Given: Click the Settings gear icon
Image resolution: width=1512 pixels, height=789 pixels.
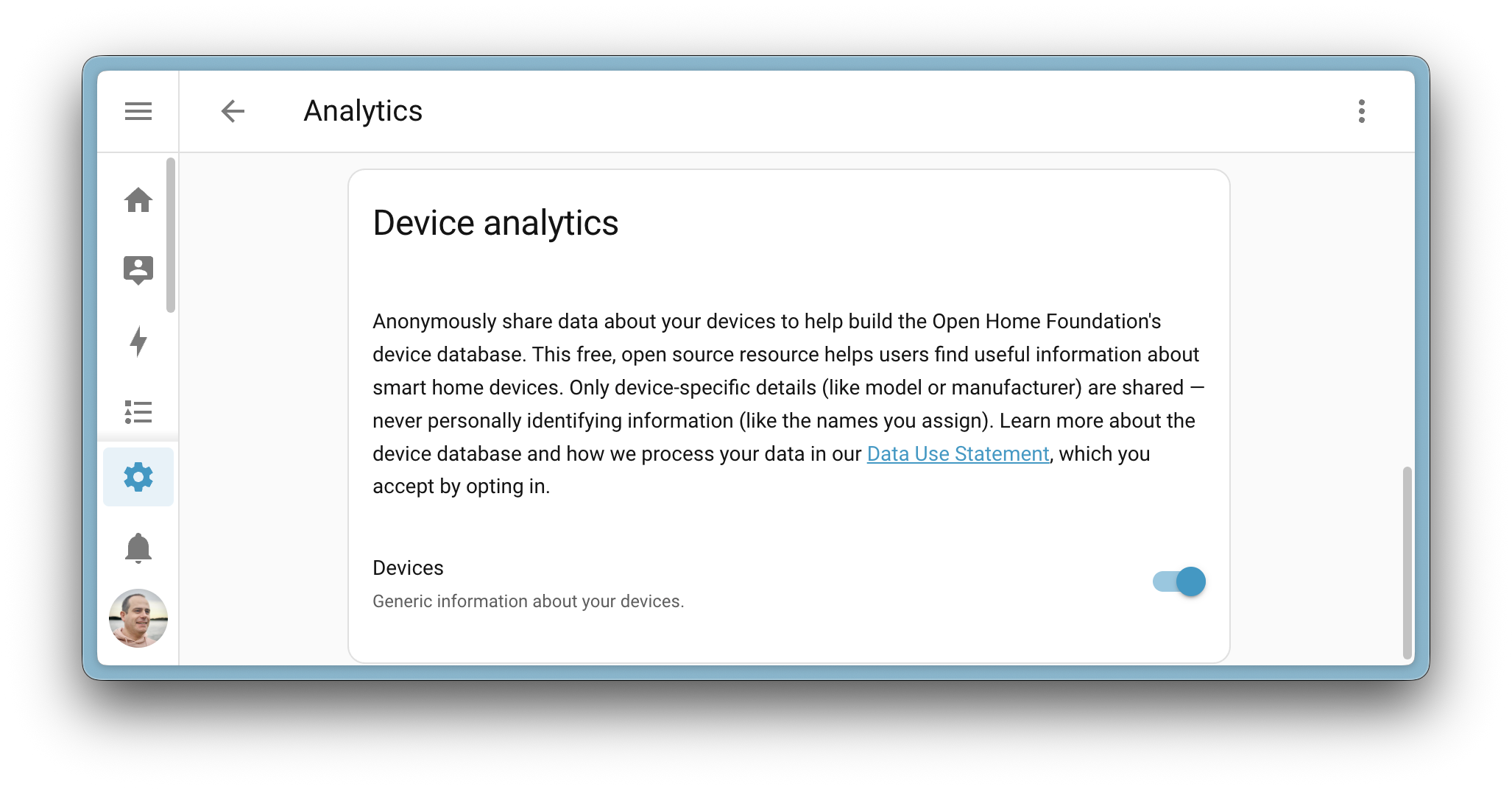Looking at the screenshot, I should (138, 476).
